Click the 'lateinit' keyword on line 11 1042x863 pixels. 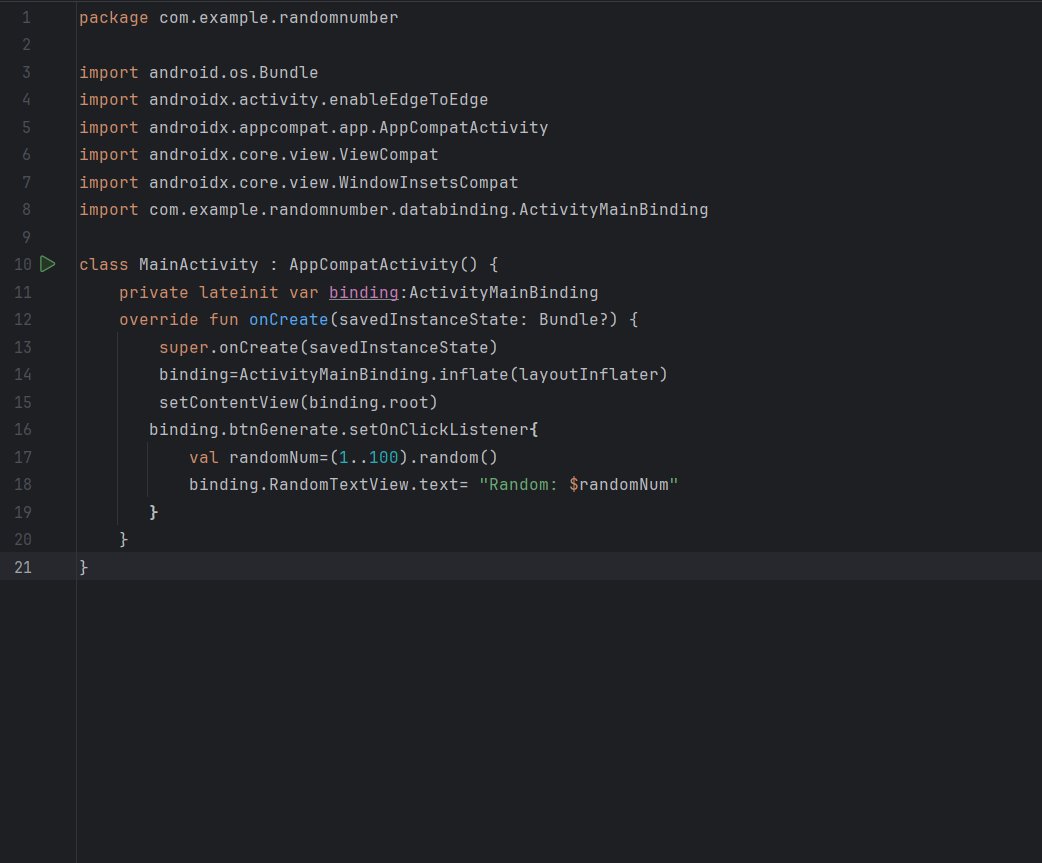[239, 292]
